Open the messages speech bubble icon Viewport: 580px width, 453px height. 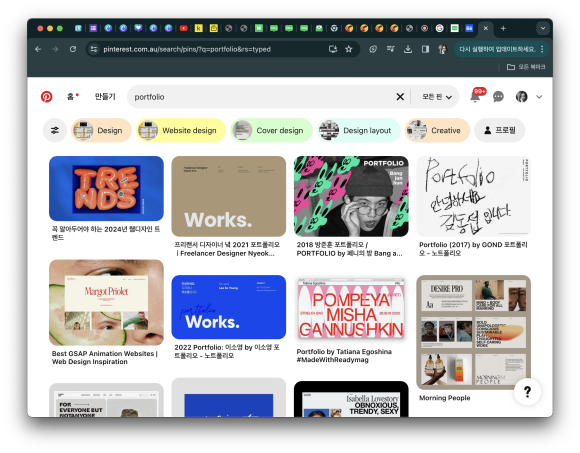[498, 97]
